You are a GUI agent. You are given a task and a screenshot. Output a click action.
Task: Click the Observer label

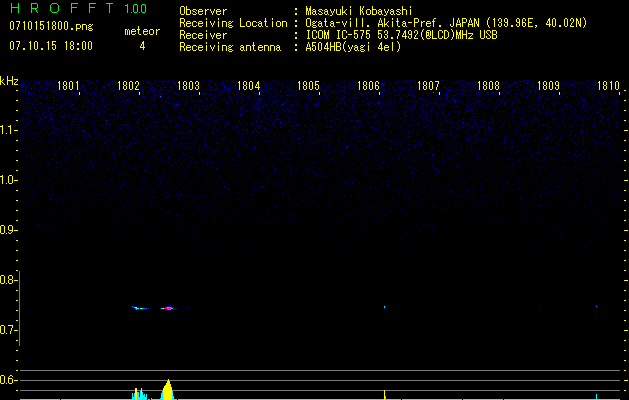(x=203, y=11)
